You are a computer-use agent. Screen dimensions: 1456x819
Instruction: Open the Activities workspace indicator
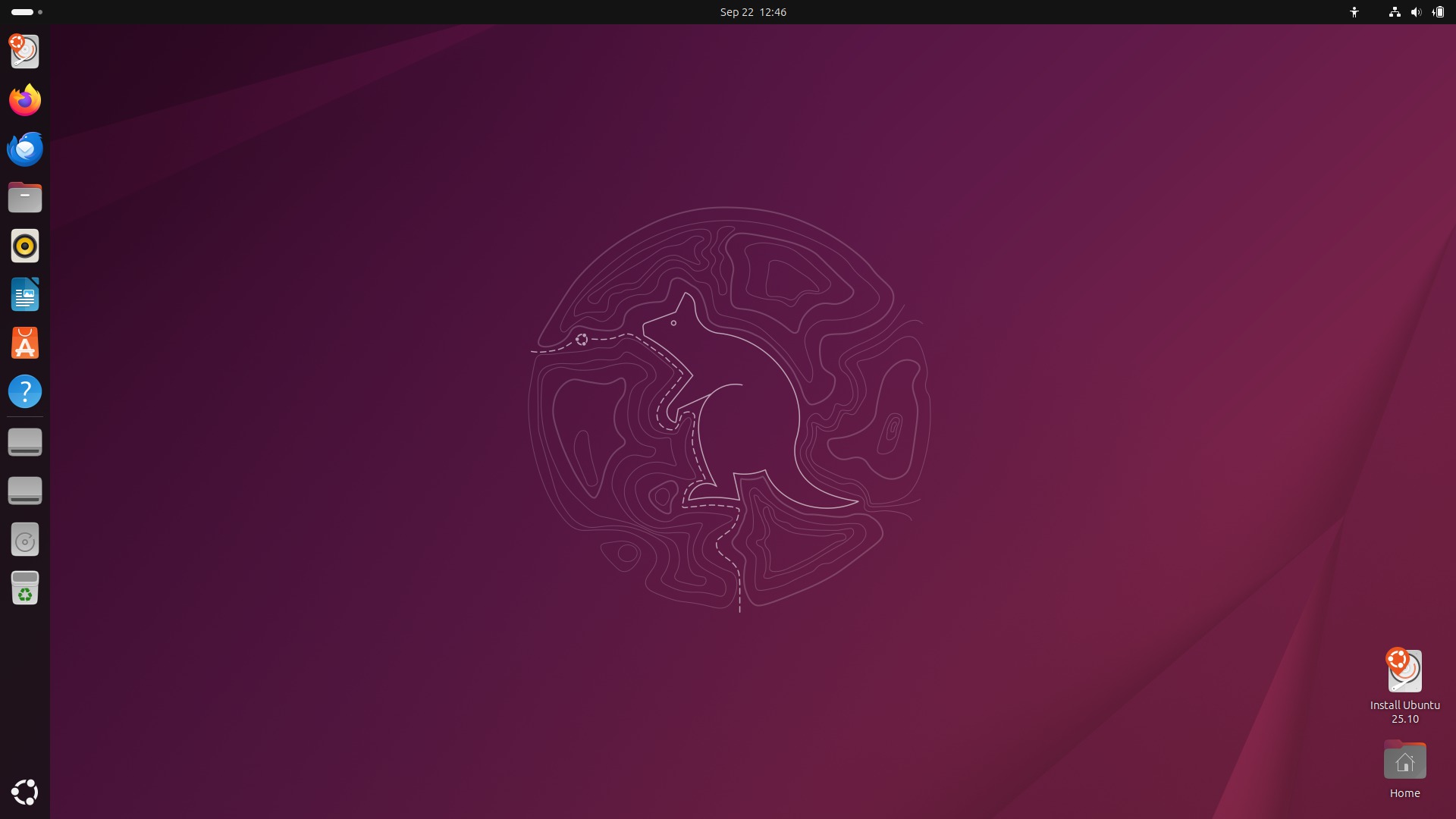pos(27,12)
